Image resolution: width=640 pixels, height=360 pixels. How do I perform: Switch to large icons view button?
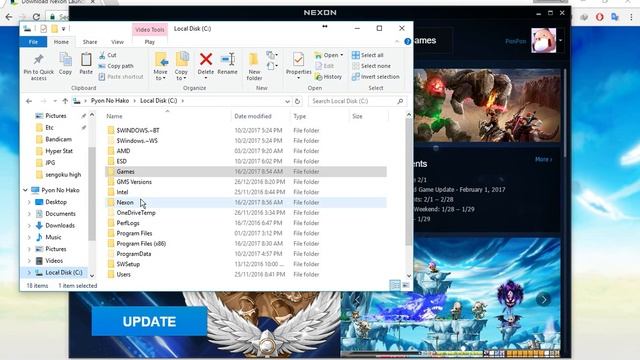[x=405, y=285]
